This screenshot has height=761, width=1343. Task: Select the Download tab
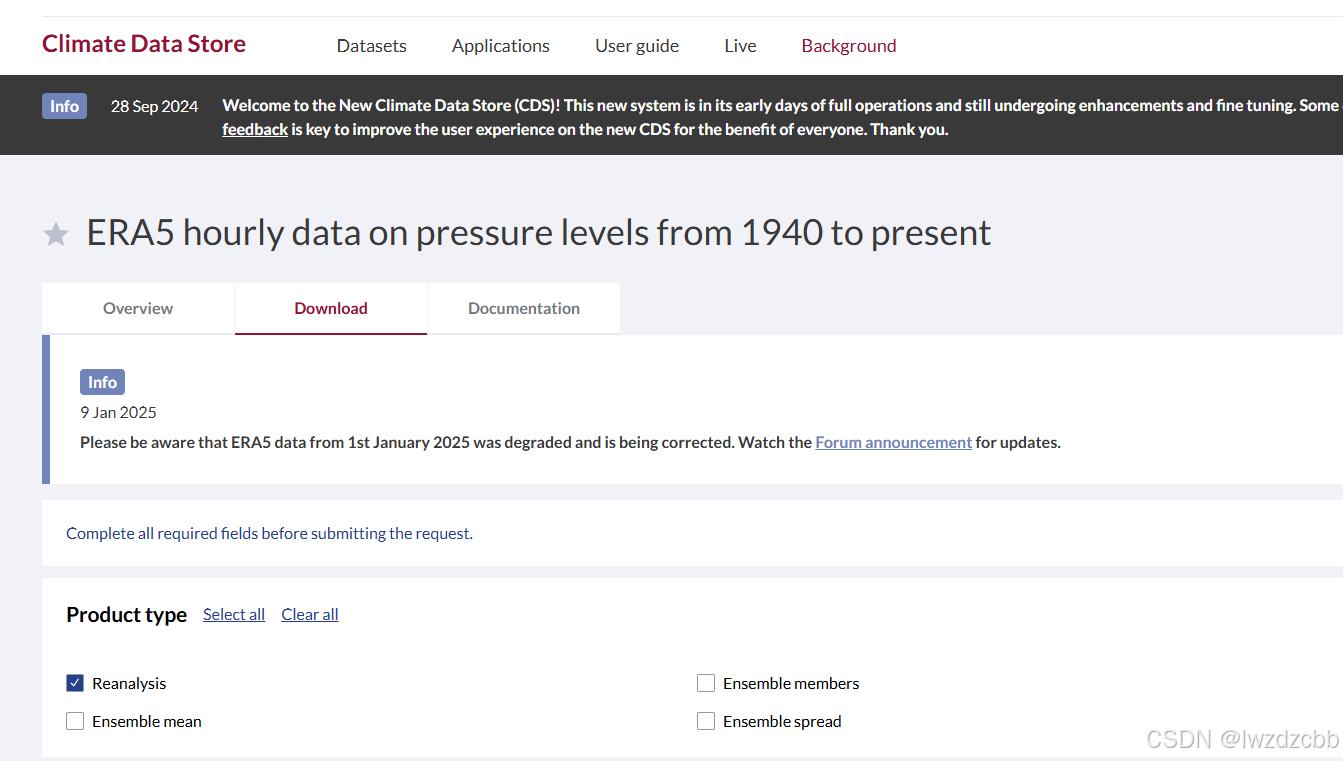coord(331,308)
